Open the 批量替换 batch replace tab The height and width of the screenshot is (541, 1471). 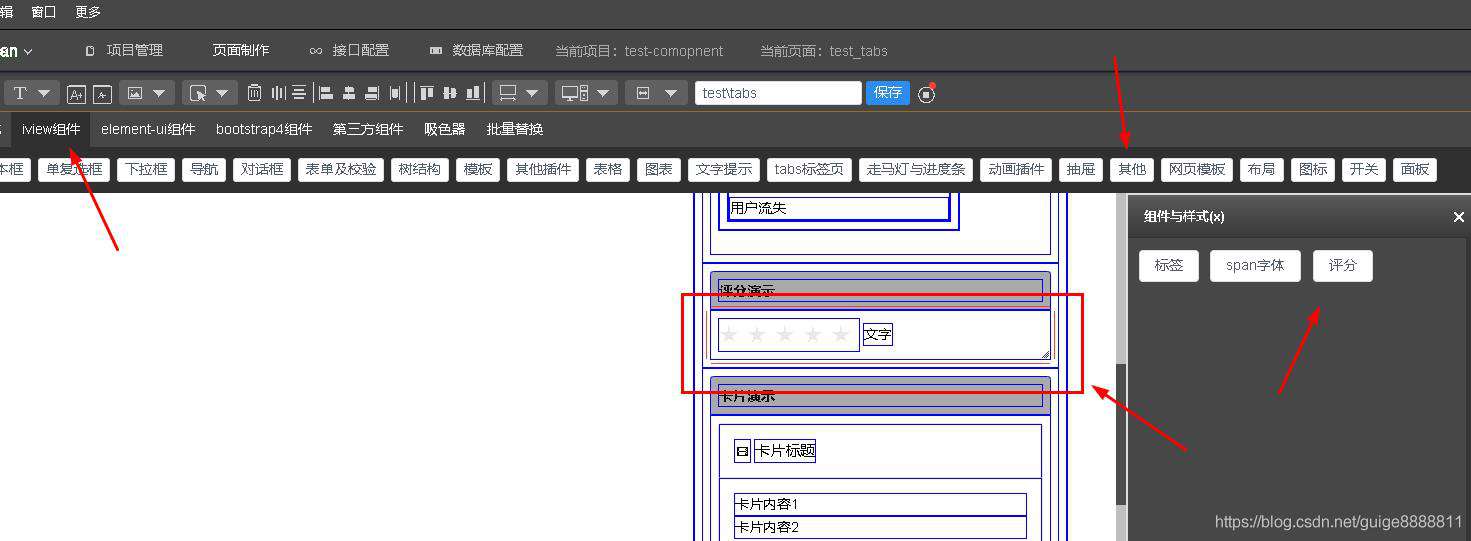pos(515,129)
